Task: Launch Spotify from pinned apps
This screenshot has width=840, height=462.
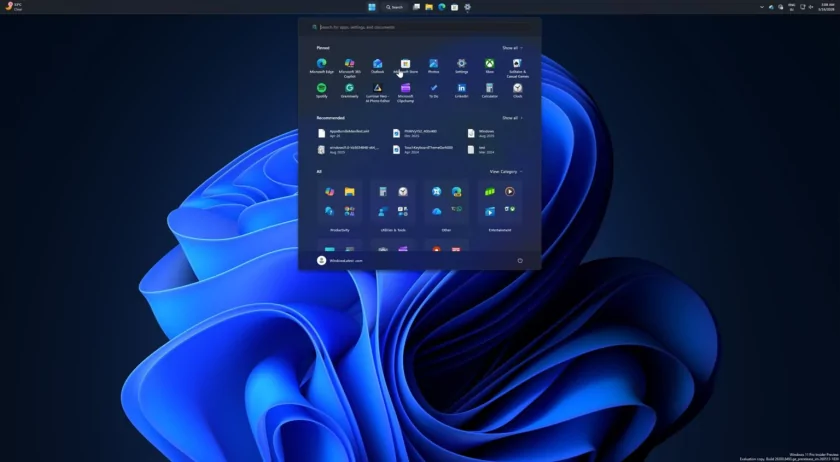Action: [321, 91]
